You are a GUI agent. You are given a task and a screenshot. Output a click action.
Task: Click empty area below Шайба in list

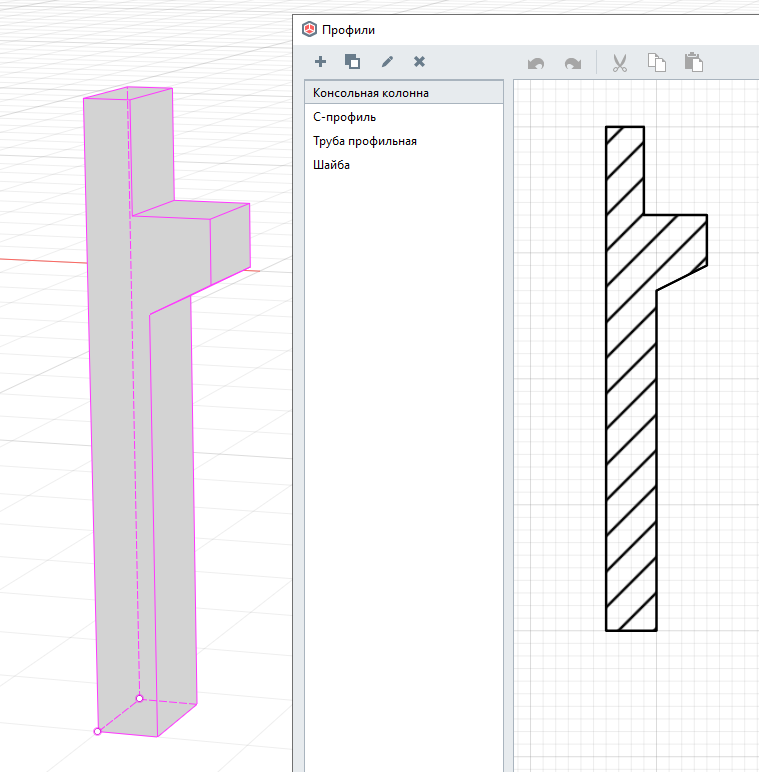(x=400, y=450)
